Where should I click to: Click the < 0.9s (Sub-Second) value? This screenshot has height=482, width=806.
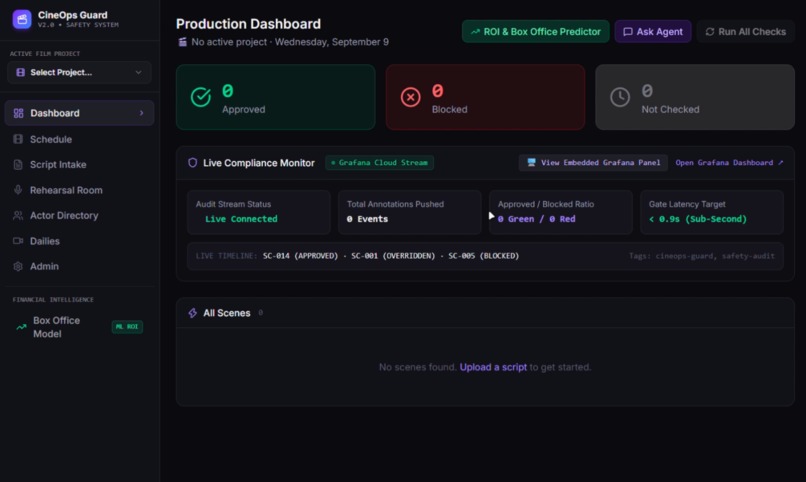point(698,219)
